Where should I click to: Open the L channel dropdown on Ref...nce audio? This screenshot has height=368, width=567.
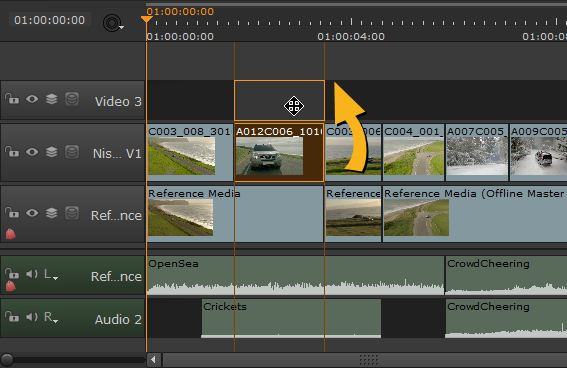coord(51,274)
